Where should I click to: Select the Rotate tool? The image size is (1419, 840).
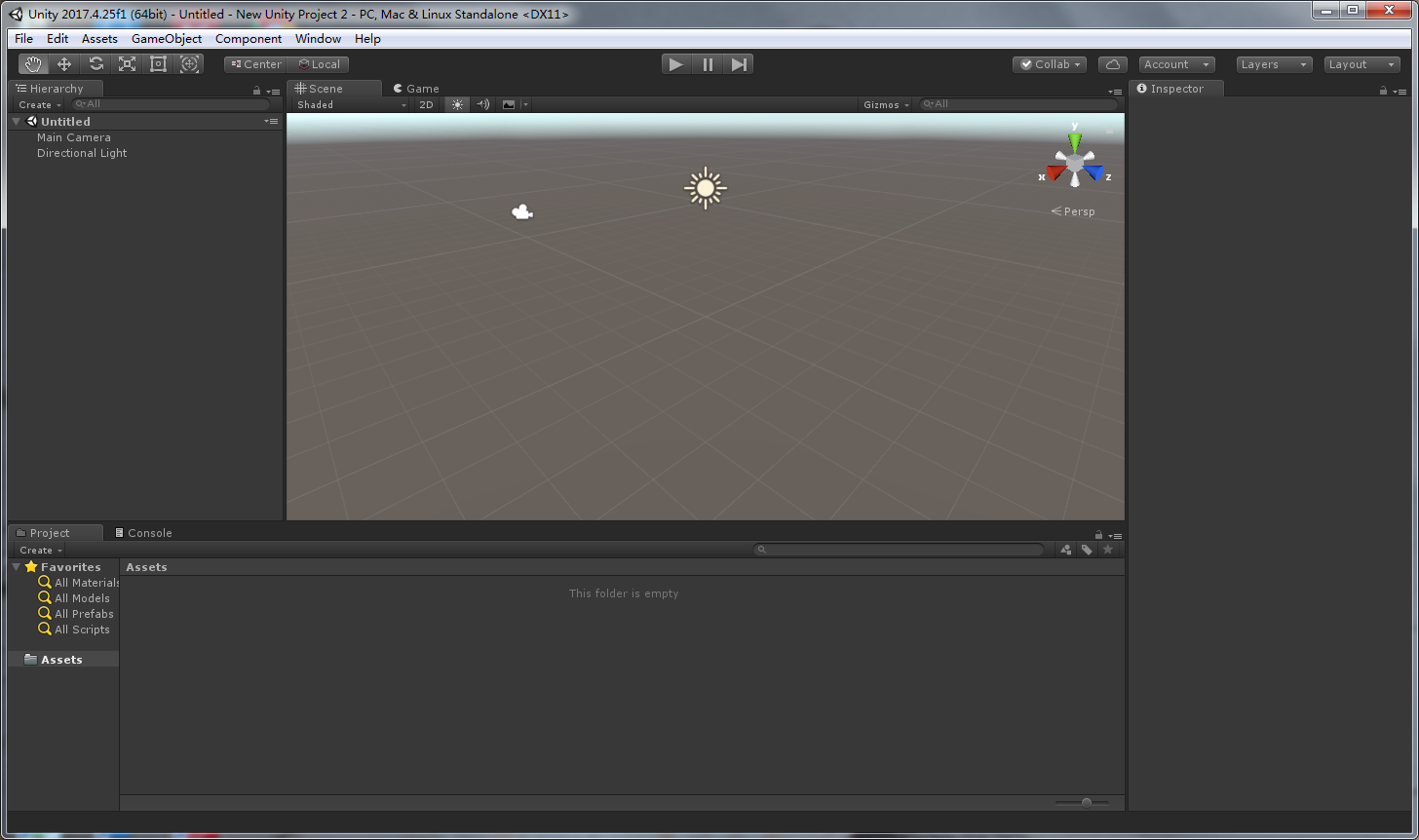96,64
